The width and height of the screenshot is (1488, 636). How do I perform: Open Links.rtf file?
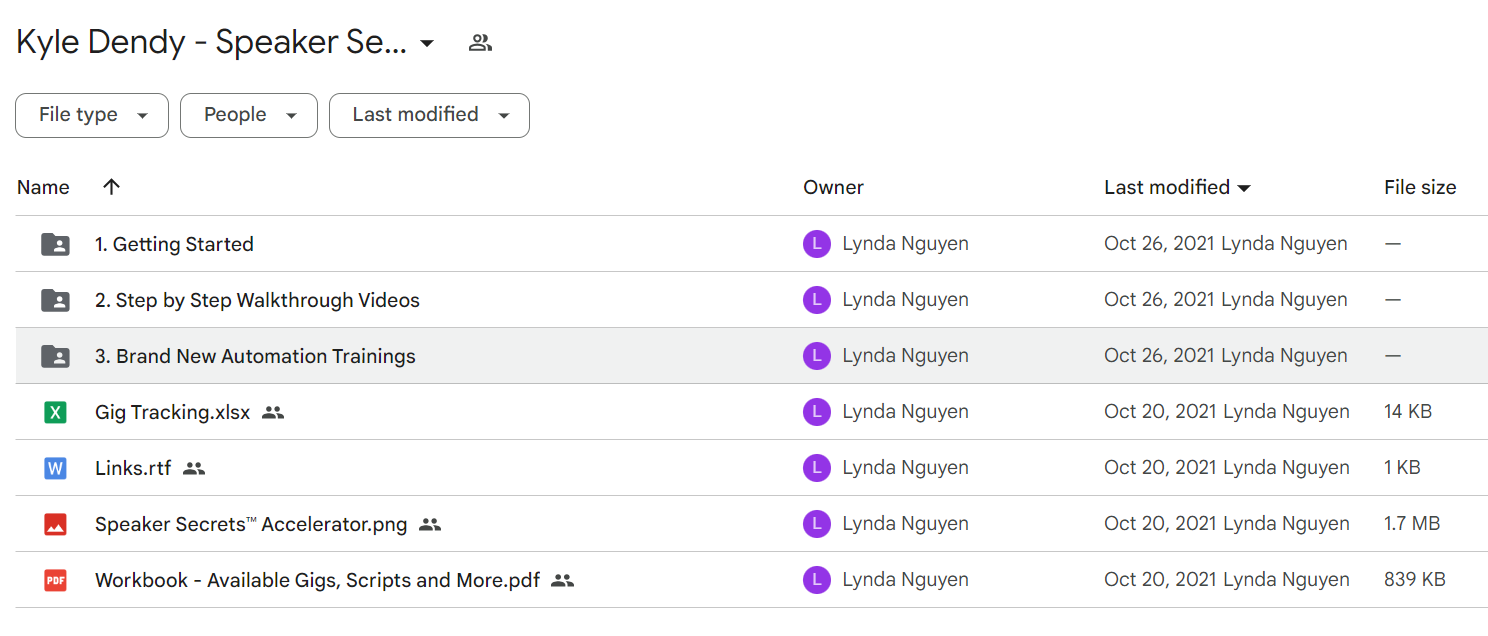click(x=133, y=468)
